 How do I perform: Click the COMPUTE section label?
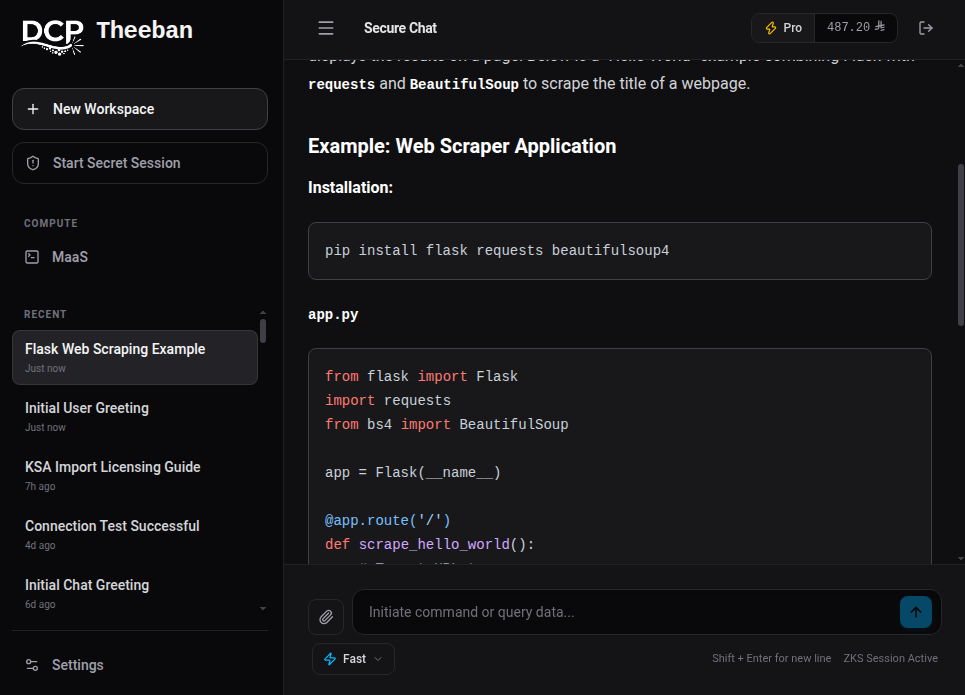pyautogui.click(x=50, y=223)
